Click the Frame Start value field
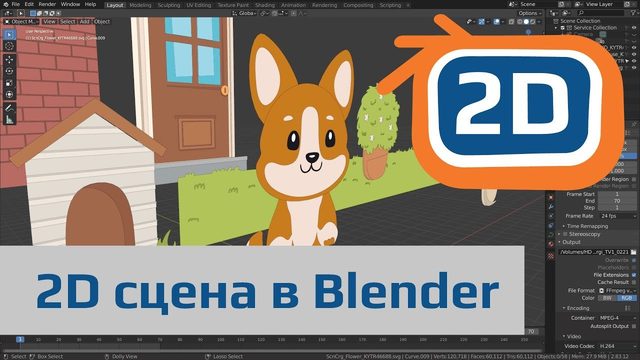This screenshot has width=640, height=360. click(617, 194)
